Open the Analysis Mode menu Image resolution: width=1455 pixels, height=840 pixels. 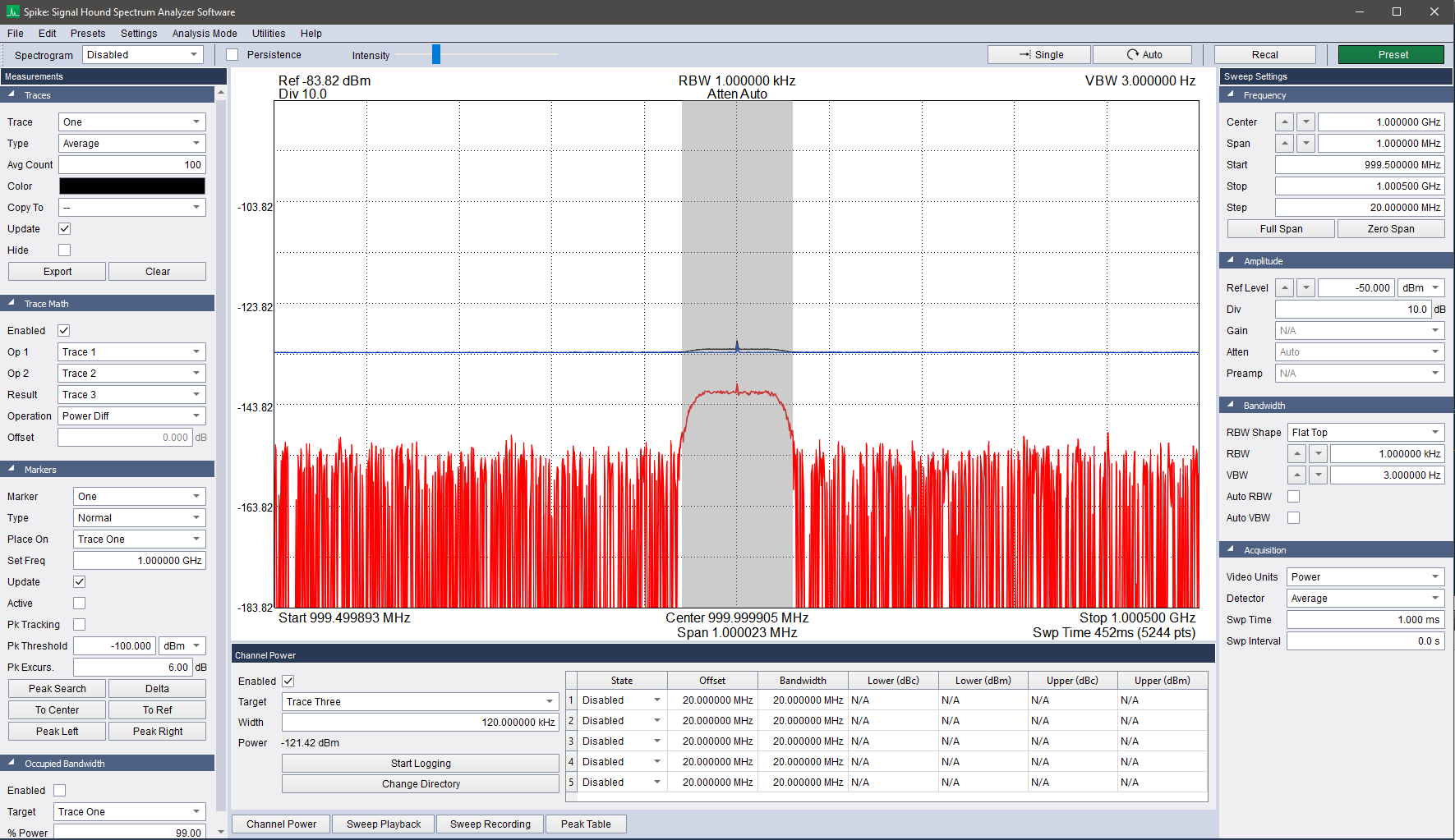pyautogui.click(x=205, y=34)
